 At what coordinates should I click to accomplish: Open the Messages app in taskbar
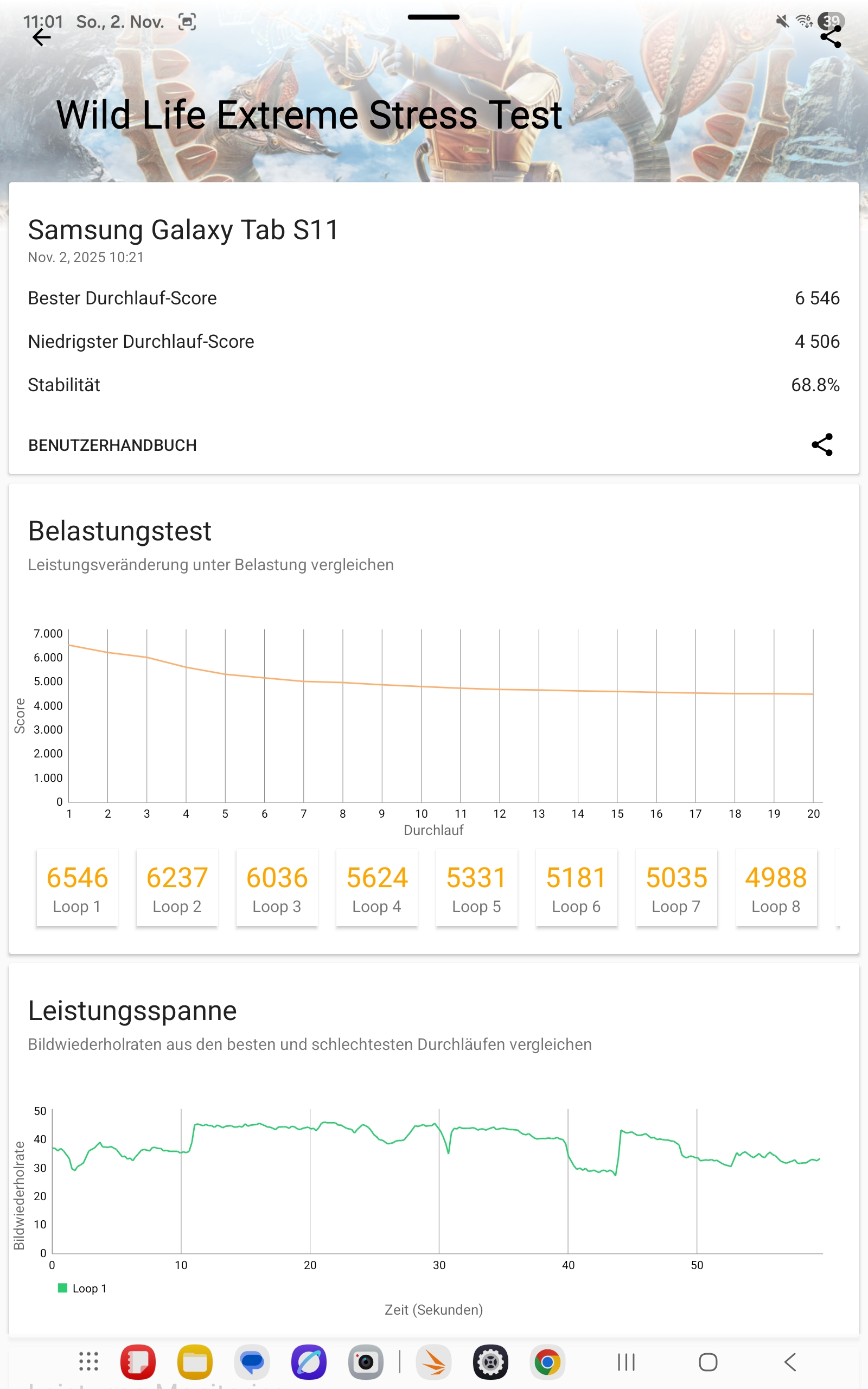[252, 1361]
